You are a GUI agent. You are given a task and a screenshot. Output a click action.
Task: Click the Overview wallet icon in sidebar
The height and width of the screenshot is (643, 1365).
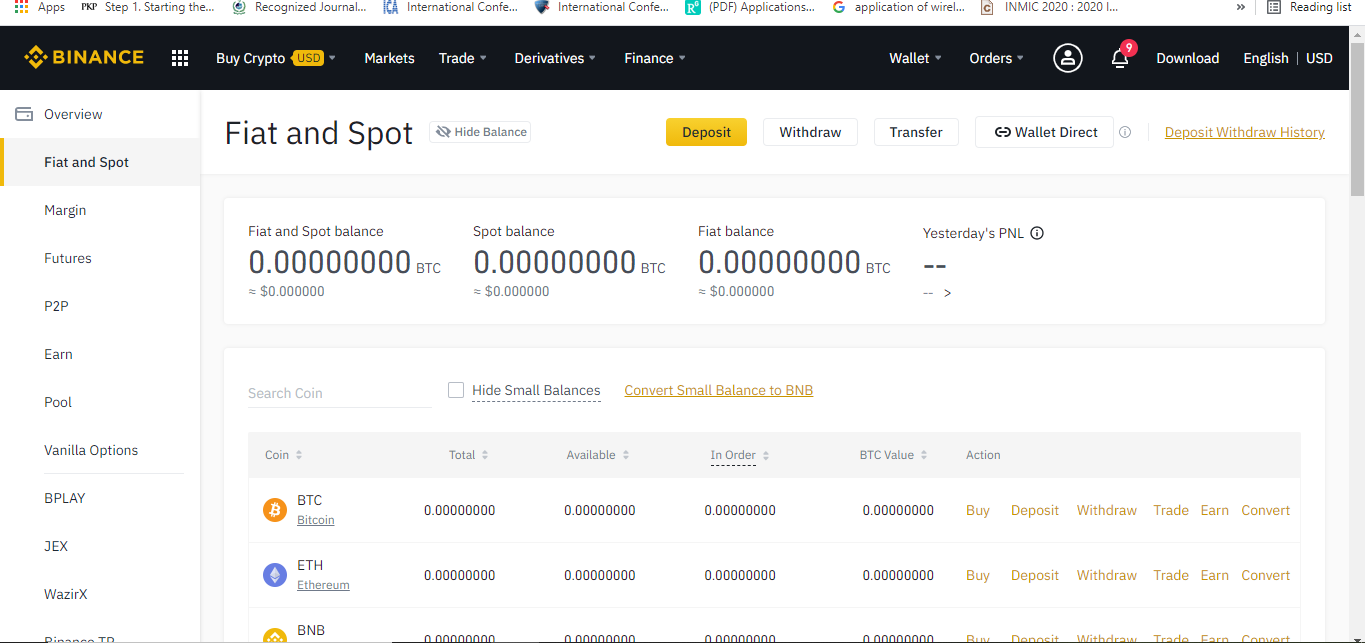pos(24,114)
